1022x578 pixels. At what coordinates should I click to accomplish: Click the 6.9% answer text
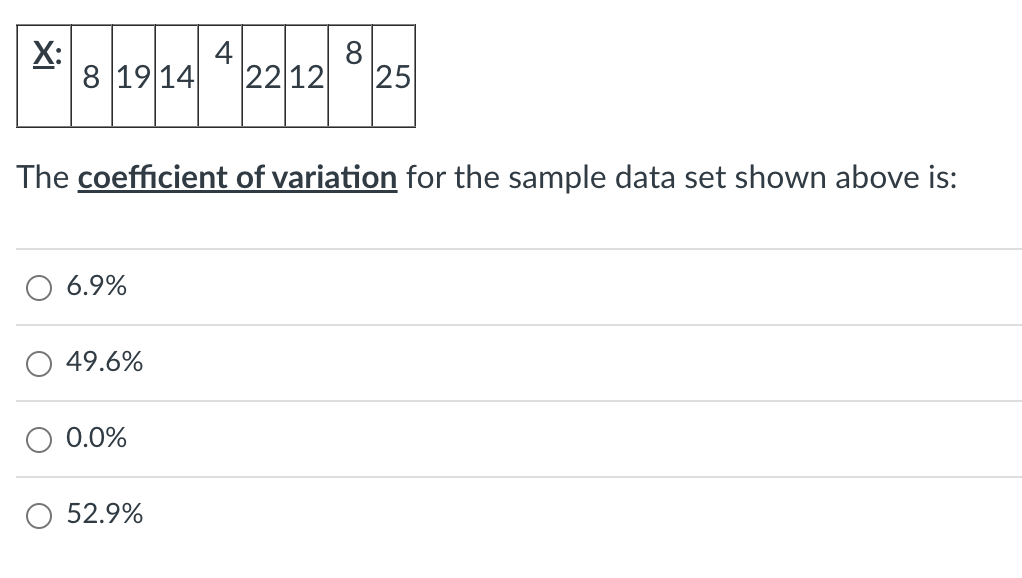[96, 286]
